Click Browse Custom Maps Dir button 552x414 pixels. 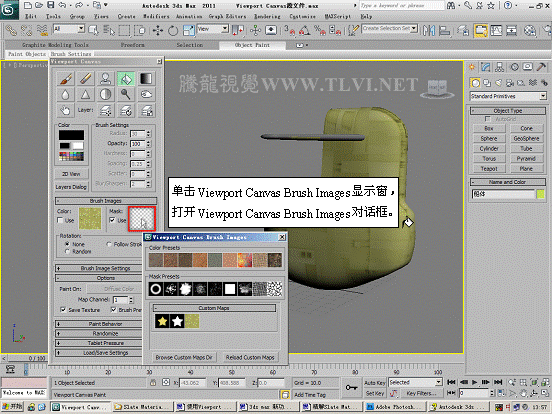tap(184, 357)
